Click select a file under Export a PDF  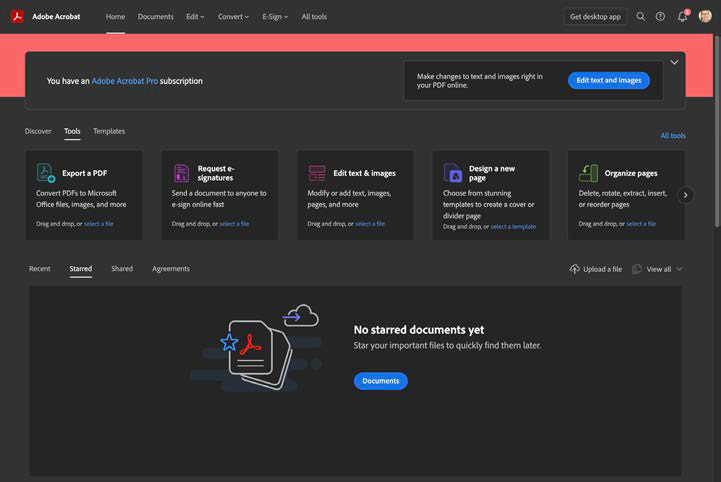click(x=98, y=224)
